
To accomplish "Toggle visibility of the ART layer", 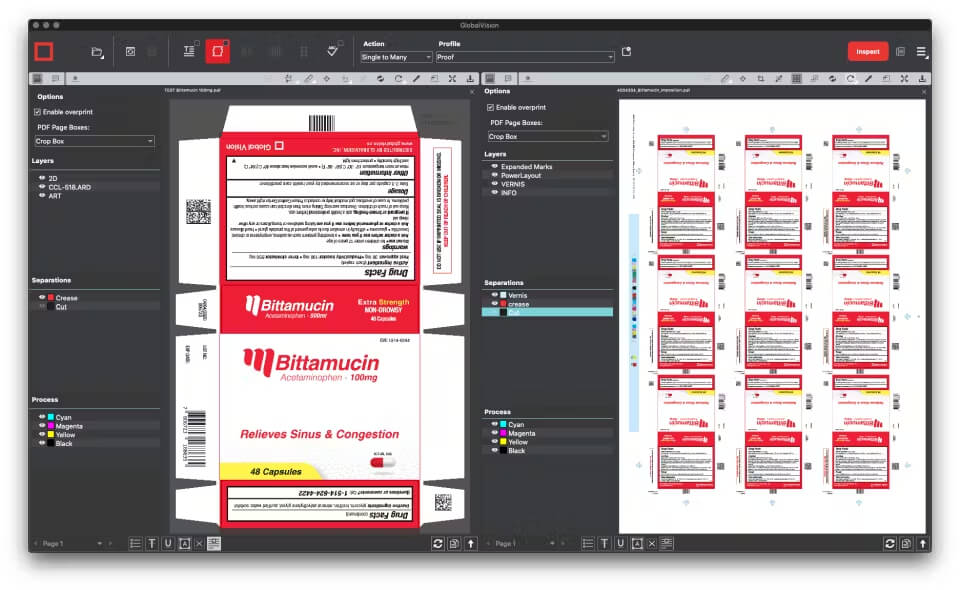I will pos(42,196).
